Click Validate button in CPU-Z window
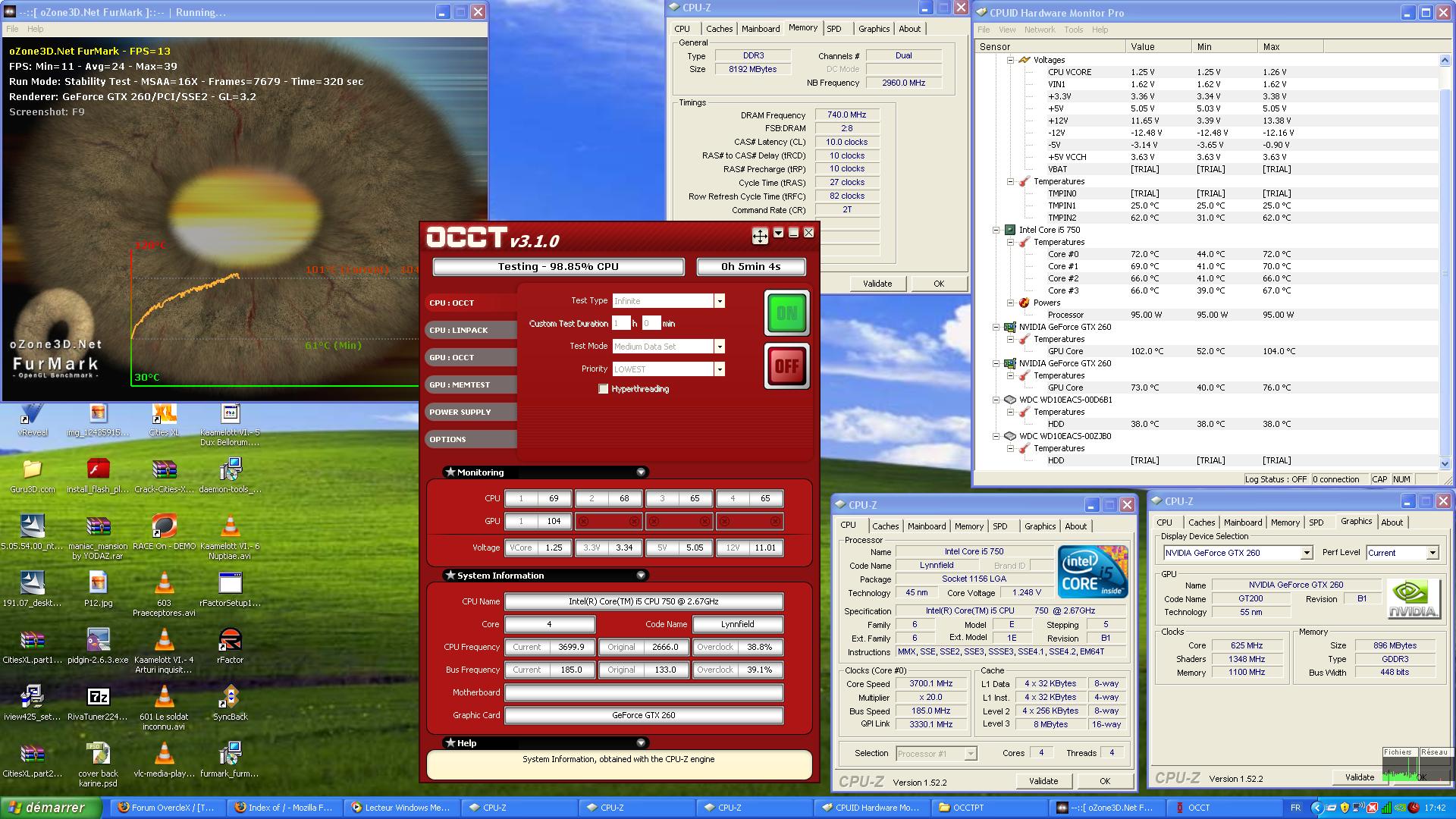Screen dimensions: 1456x819 [1045, 781]
